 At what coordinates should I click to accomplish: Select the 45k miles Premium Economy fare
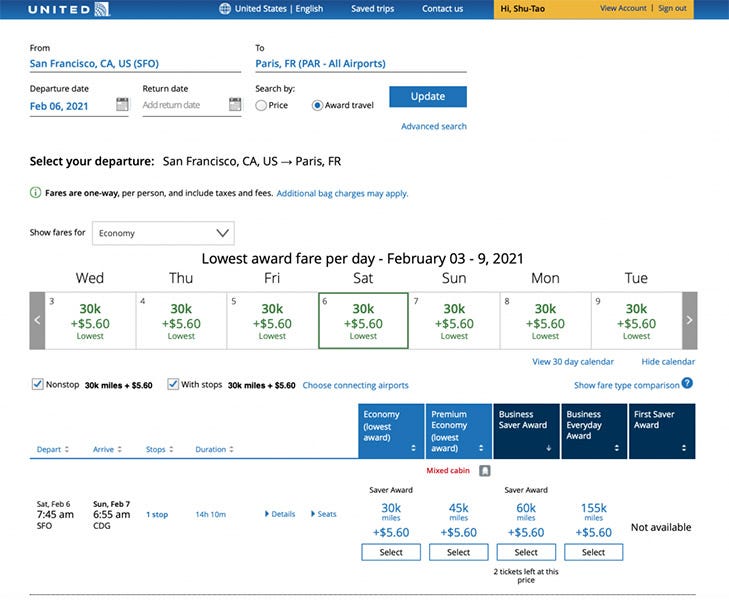coord(458,552)
